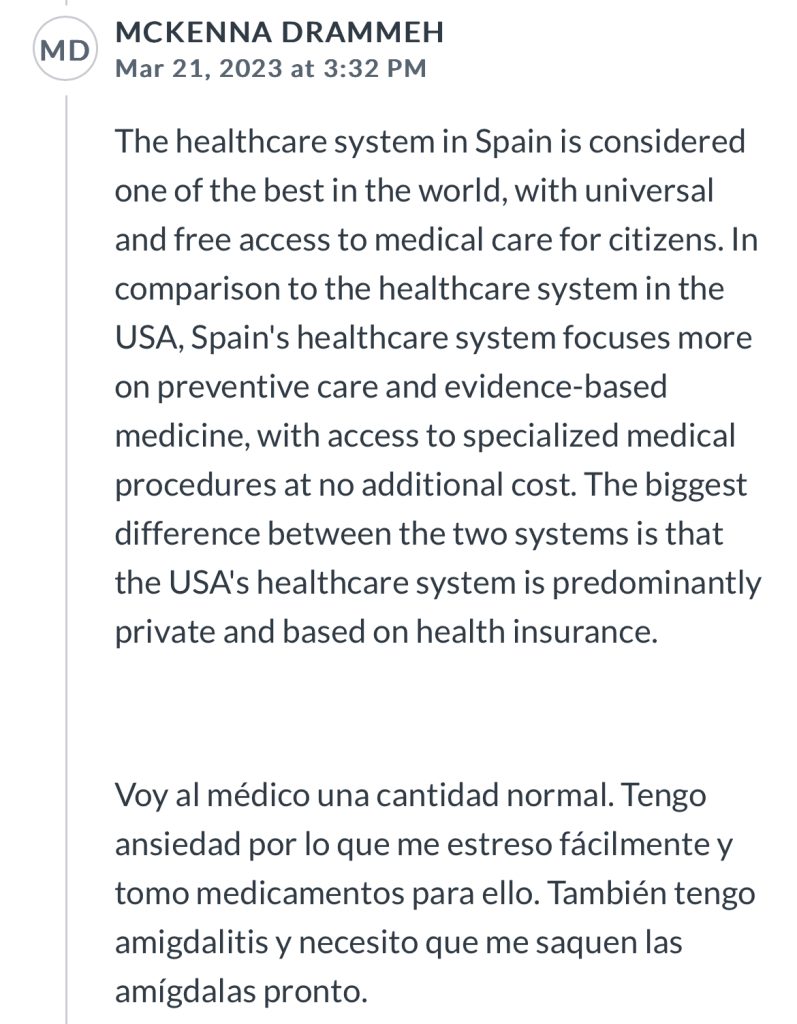The image size is (797, 1024).
Task: Open McKenna Drammeh's author name
Action: (x=280, y=33)
